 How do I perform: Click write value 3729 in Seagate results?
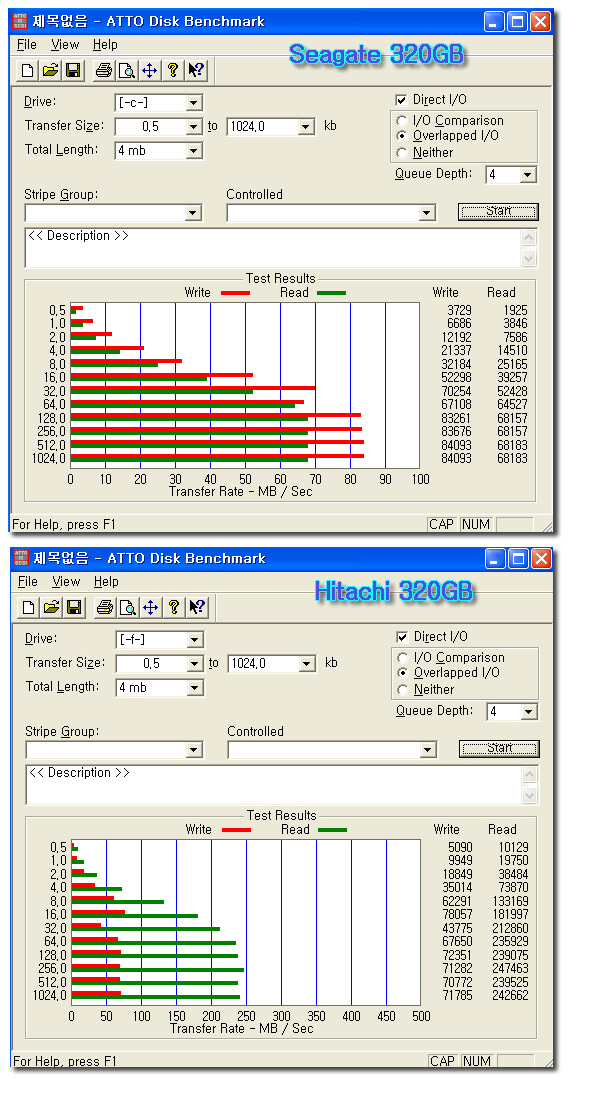(459, 310)
